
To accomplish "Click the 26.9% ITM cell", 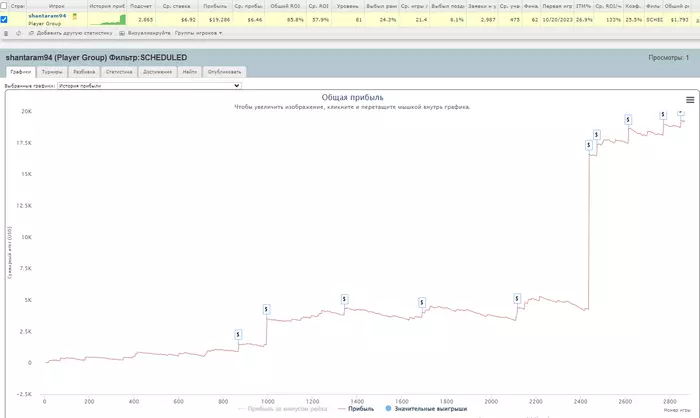I will point(584,20).
